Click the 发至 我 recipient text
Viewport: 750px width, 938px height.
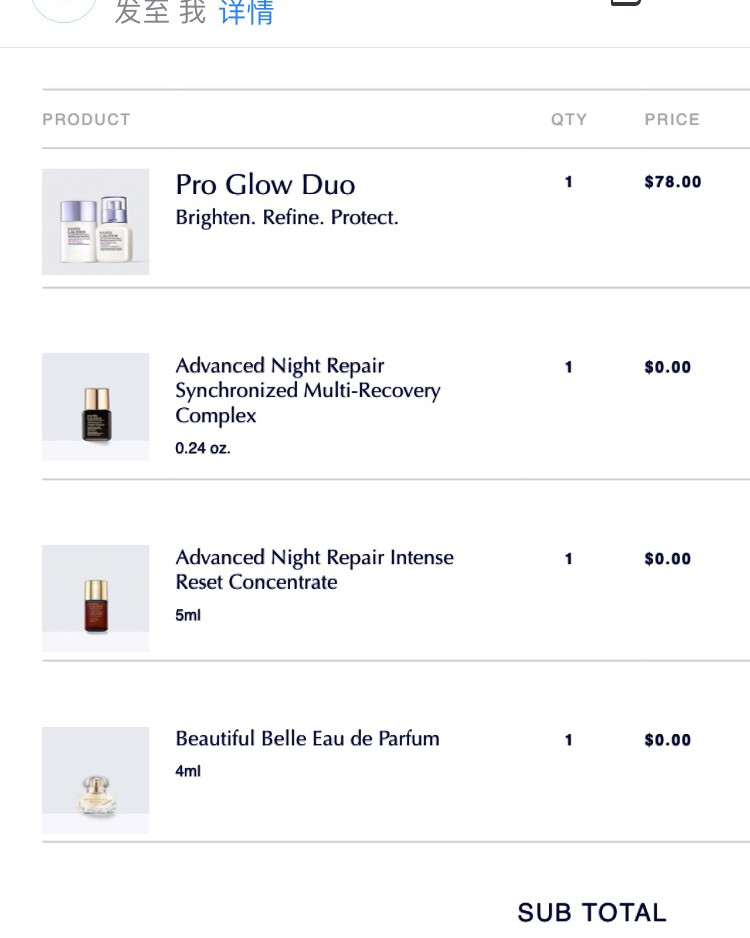[x=160, y=12]
